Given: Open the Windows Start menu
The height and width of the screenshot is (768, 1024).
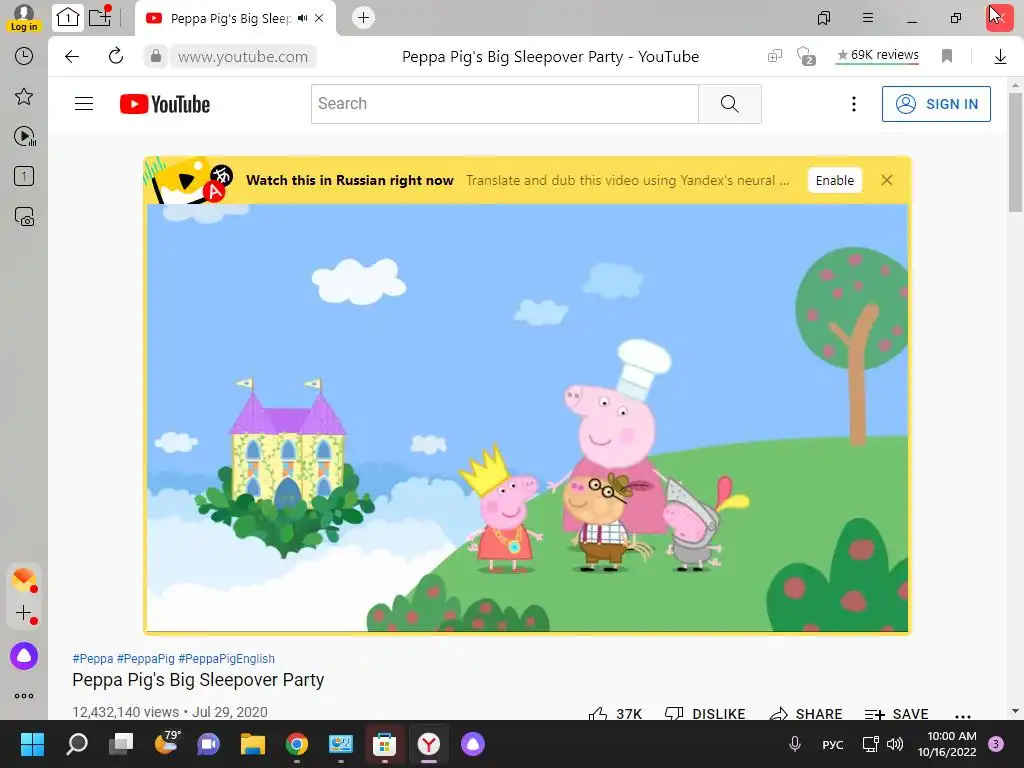Looking at the screenshot, I should 33,744.
